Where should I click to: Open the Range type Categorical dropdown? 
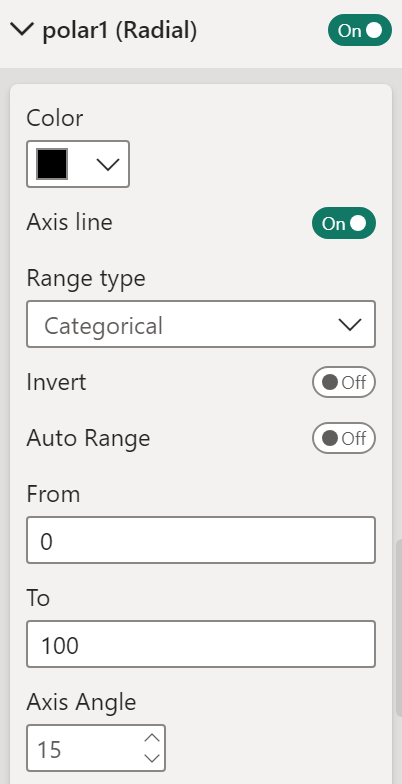pos(201,324)
